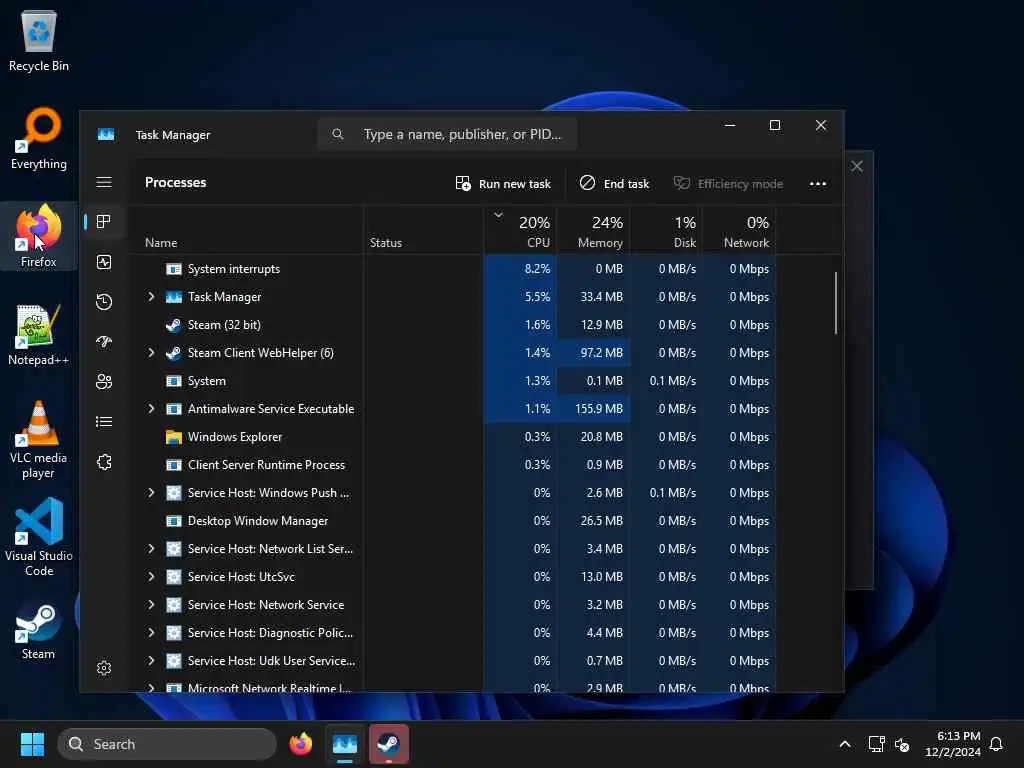Click the 8.2% CPU value
This screenshot has height=768, width=1024.
[537, 269]
